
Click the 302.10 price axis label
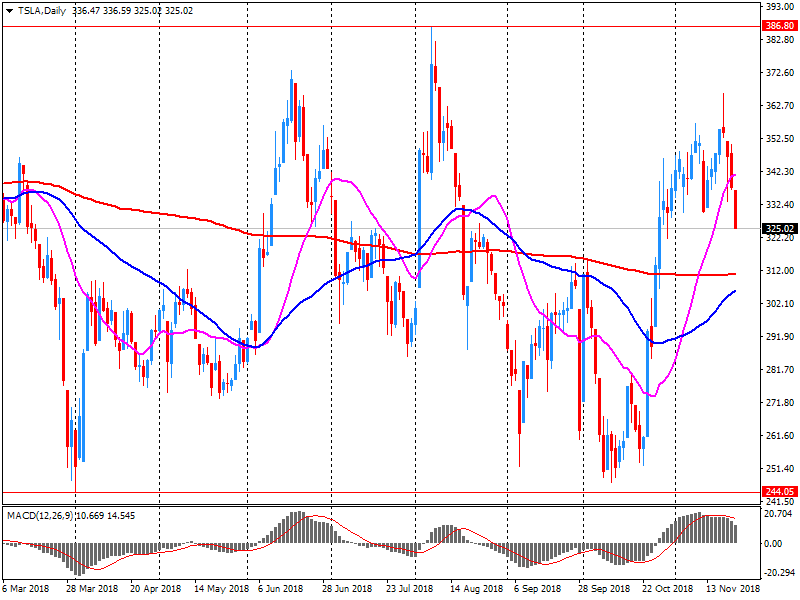(x=780, y=304)
